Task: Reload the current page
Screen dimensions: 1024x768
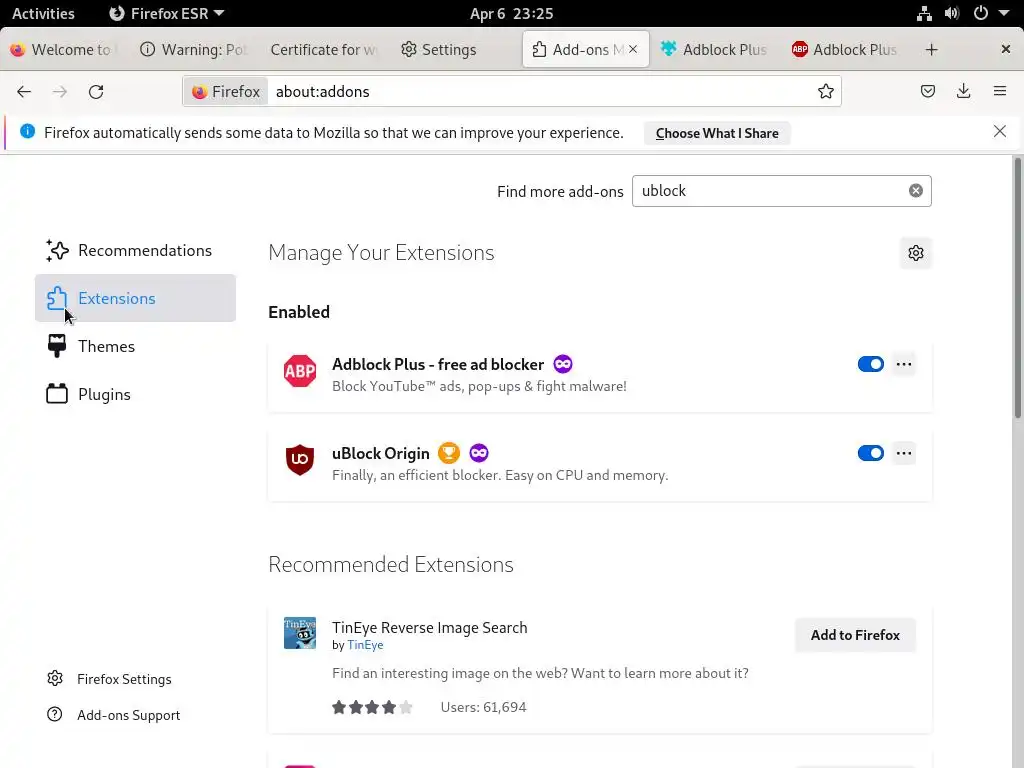Action: click(x=96, y=92)
